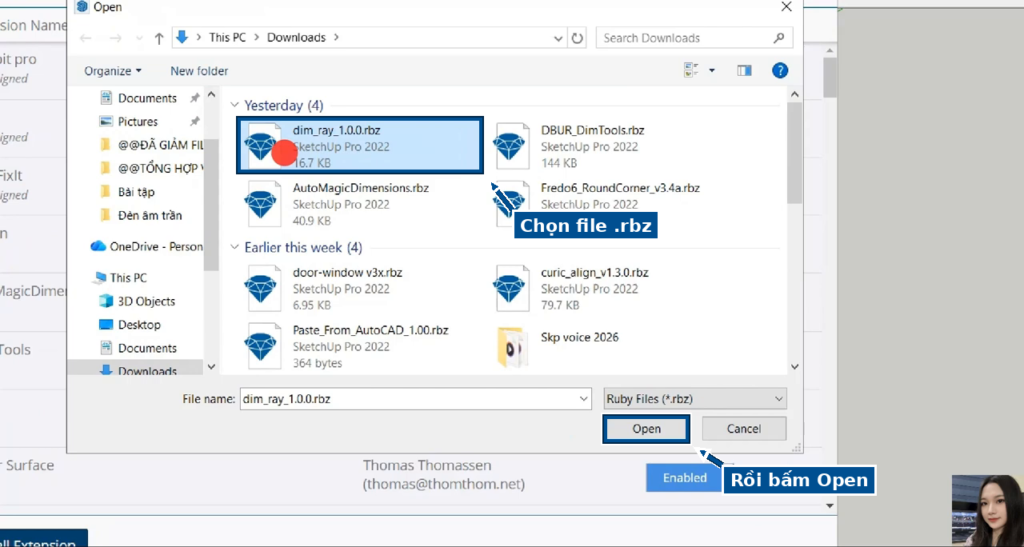This screenshot has height=547, width=1024.
Task: Open pinned Documents quick access item
Action: click(138, 98)
